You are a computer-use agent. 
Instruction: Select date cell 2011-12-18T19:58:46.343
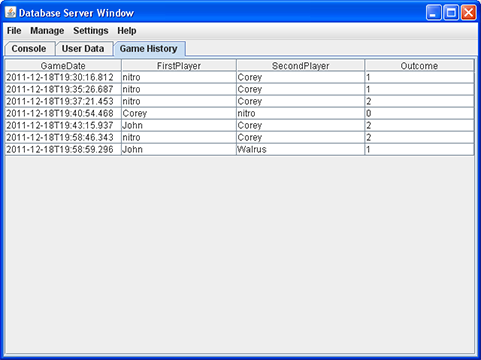point(63,137)
